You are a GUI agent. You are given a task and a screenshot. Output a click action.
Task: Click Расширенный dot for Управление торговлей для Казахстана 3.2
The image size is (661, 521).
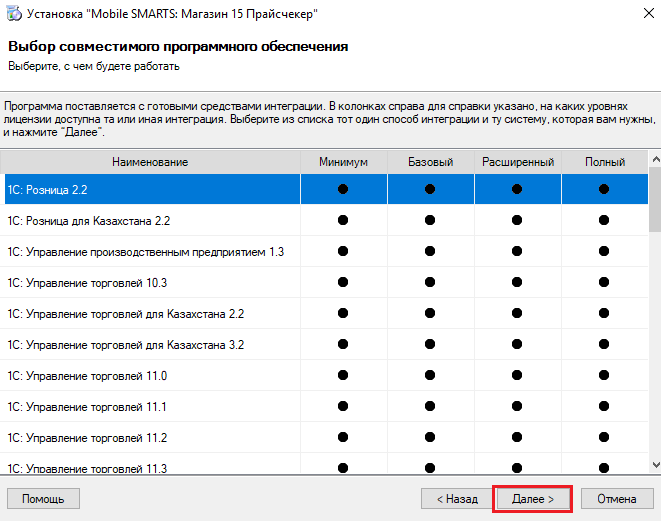tap(517, 344)
